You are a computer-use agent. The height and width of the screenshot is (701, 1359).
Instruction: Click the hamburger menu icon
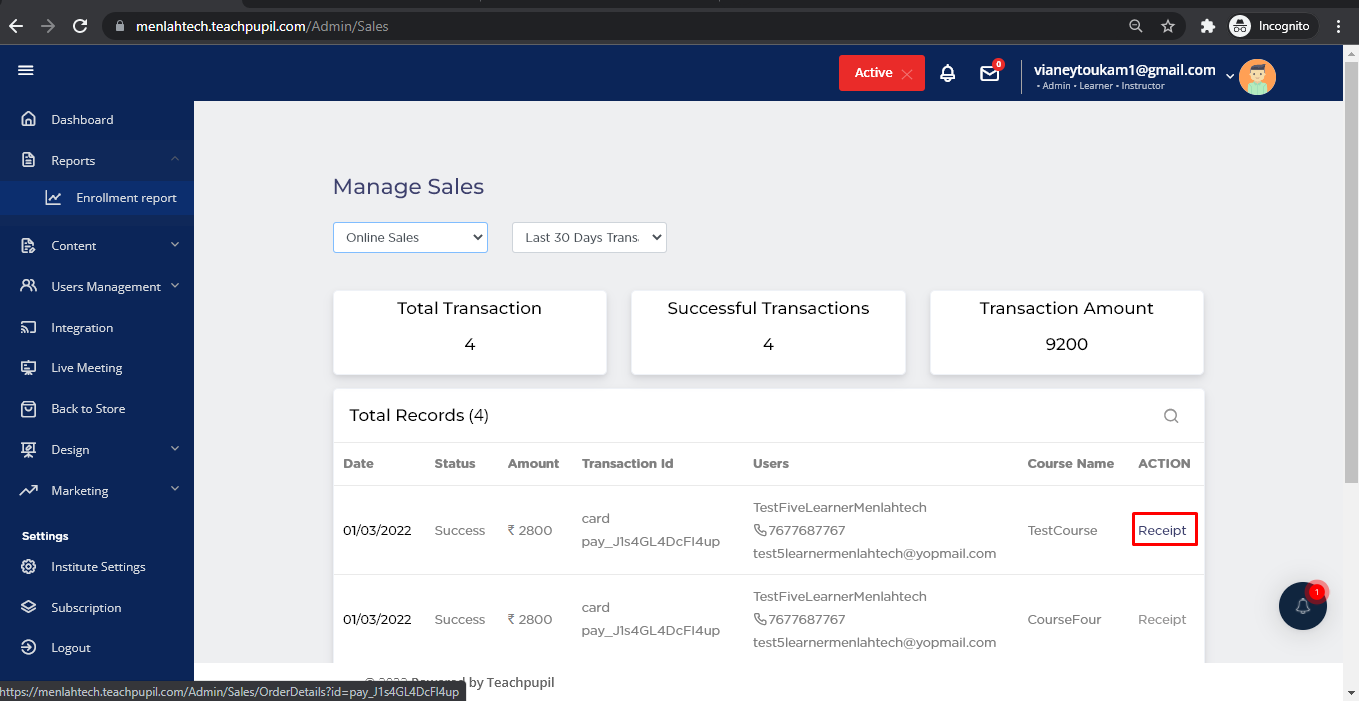[26, 70]
